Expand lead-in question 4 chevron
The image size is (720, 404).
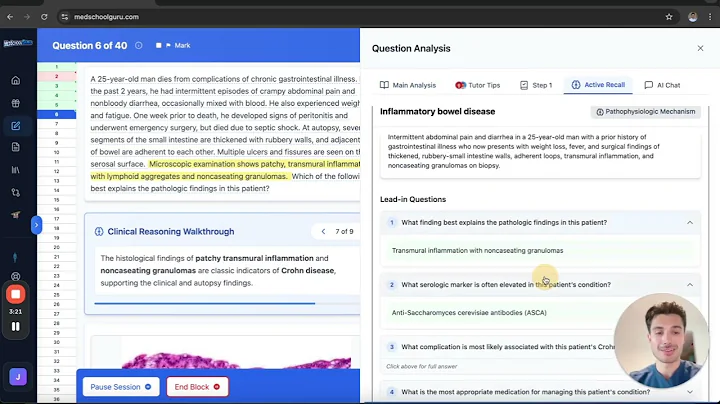(690, 392)
